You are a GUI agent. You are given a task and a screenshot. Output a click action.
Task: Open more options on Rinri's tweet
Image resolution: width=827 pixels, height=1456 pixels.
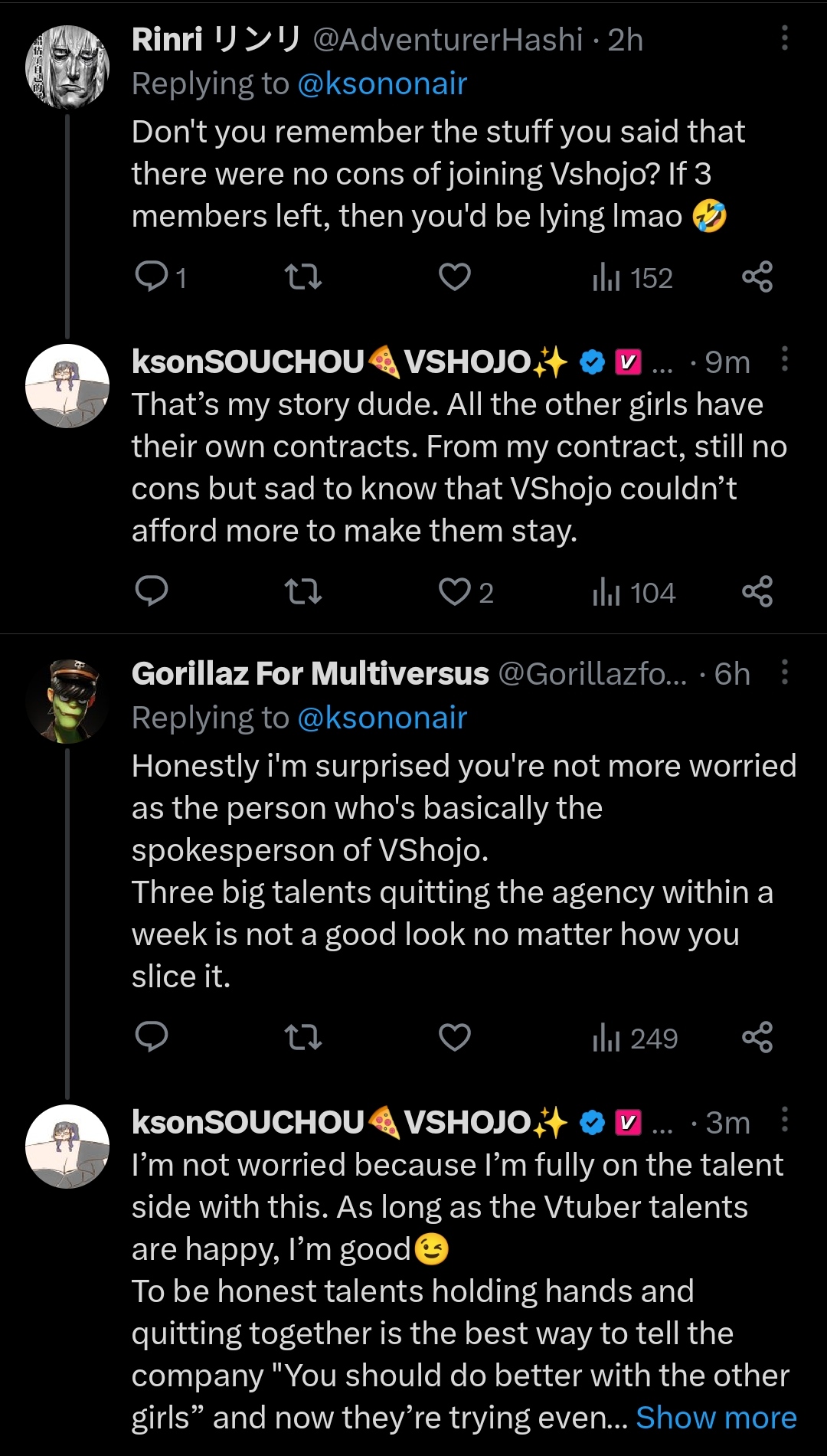(x=784, y=38)
